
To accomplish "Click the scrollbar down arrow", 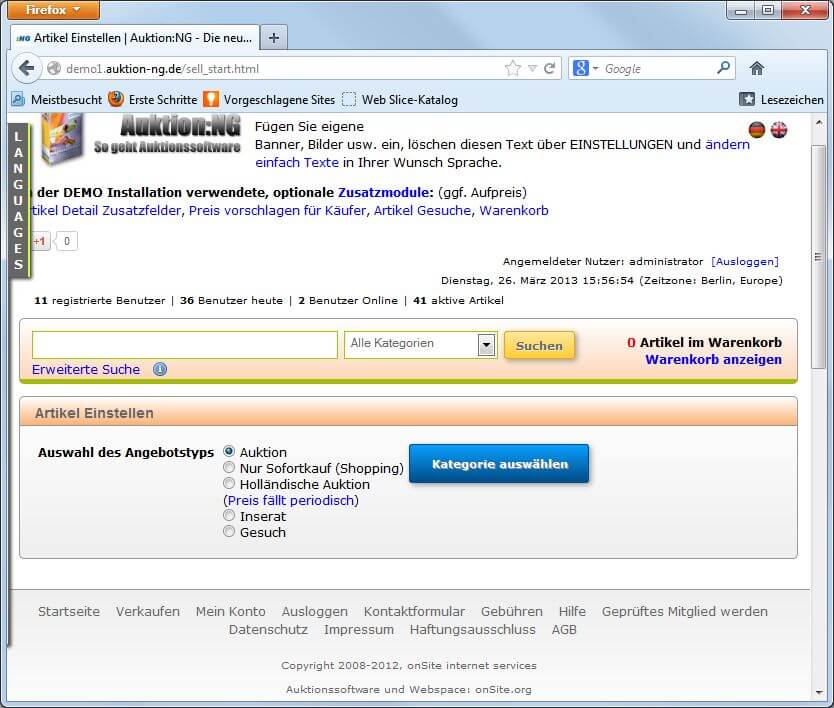I will coord(819,692).
